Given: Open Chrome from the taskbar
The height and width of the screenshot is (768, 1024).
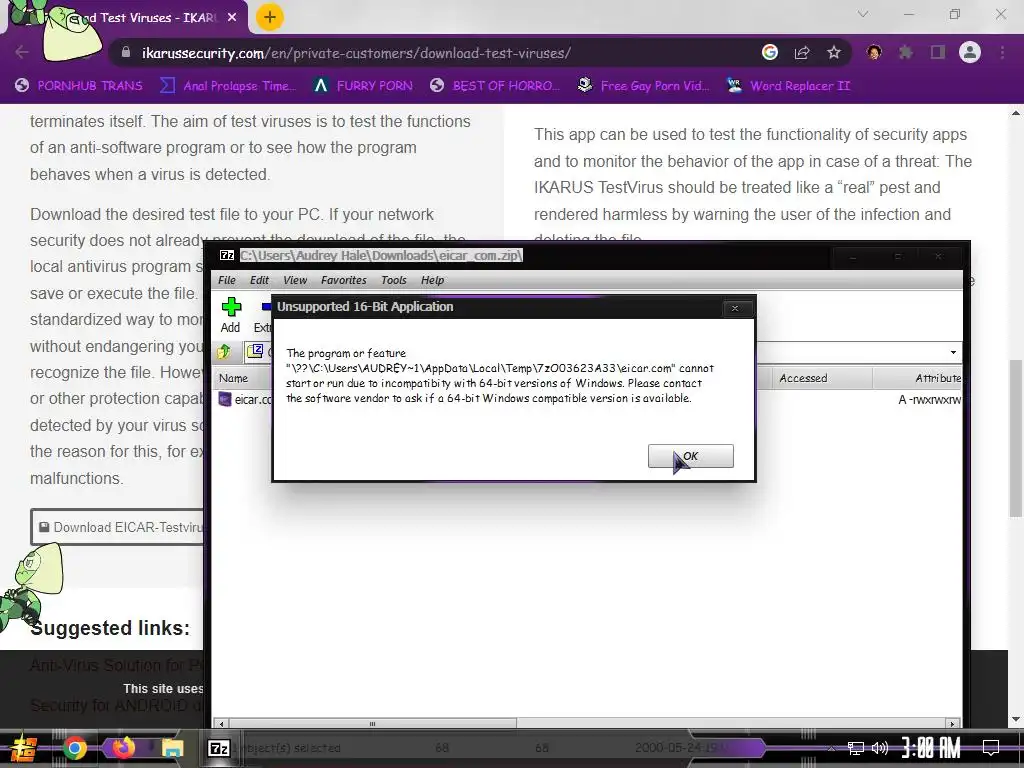Looking at the screenshot, I should pyautogui.click(x=74, y=748).
